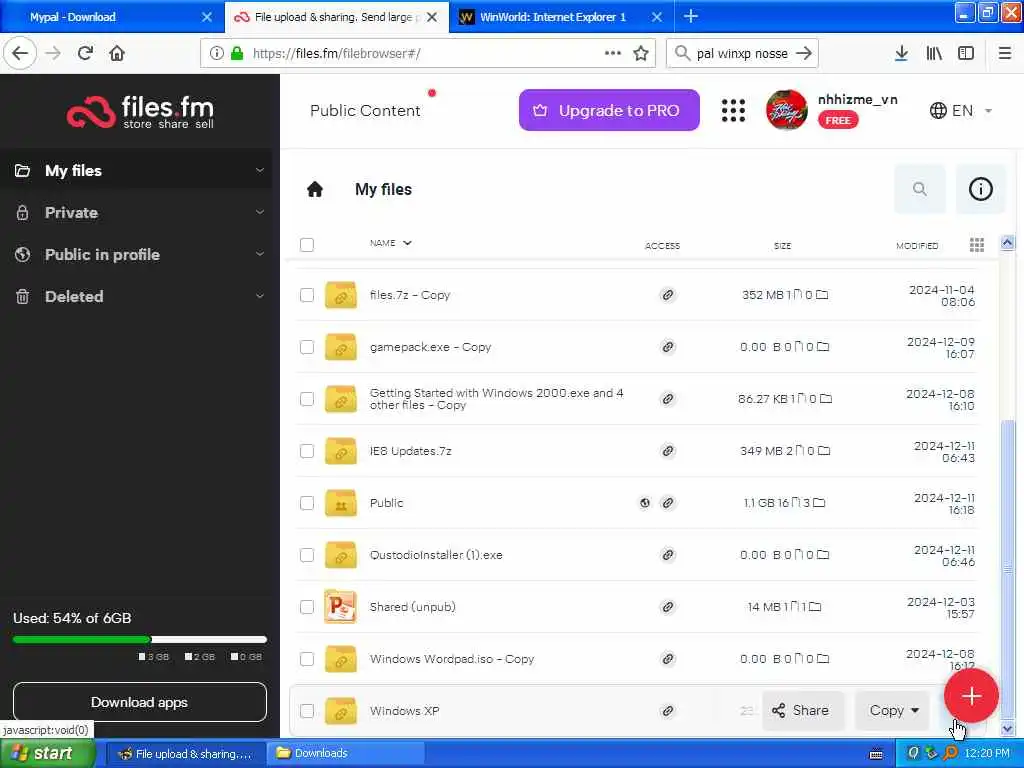The width and height of the screenshot is (1024, 768).
Task: Open the EN language dropdown
Action: point(961,110)
